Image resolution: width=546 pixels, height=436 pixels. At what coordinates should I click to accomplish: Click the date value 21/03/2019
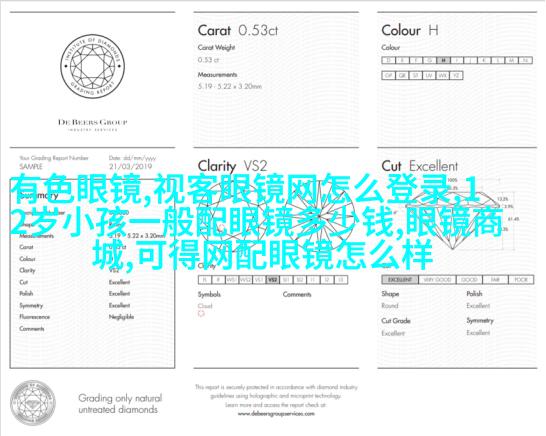tap(131, 166)
